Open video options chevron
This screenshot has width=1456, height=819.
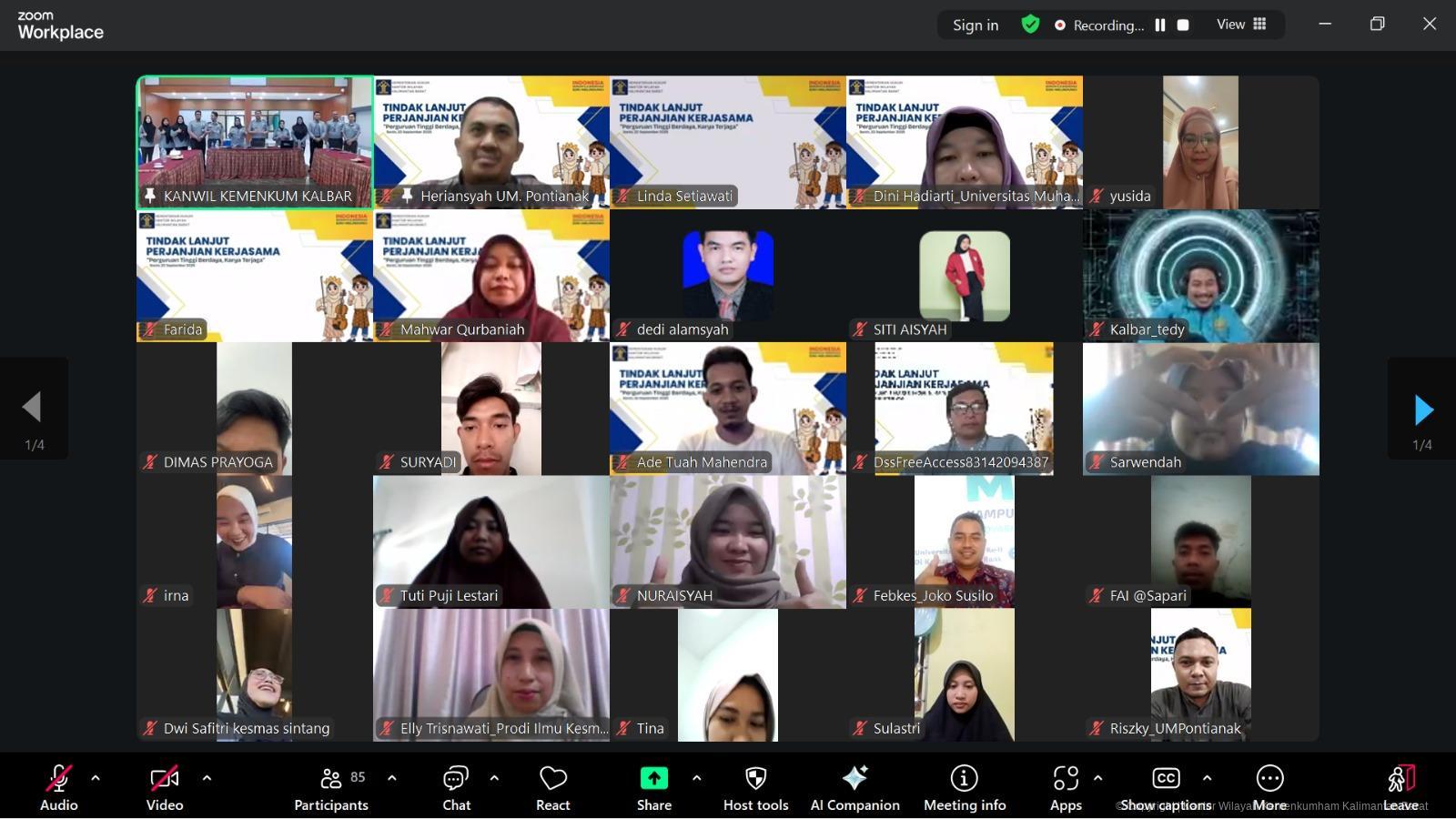207,778
